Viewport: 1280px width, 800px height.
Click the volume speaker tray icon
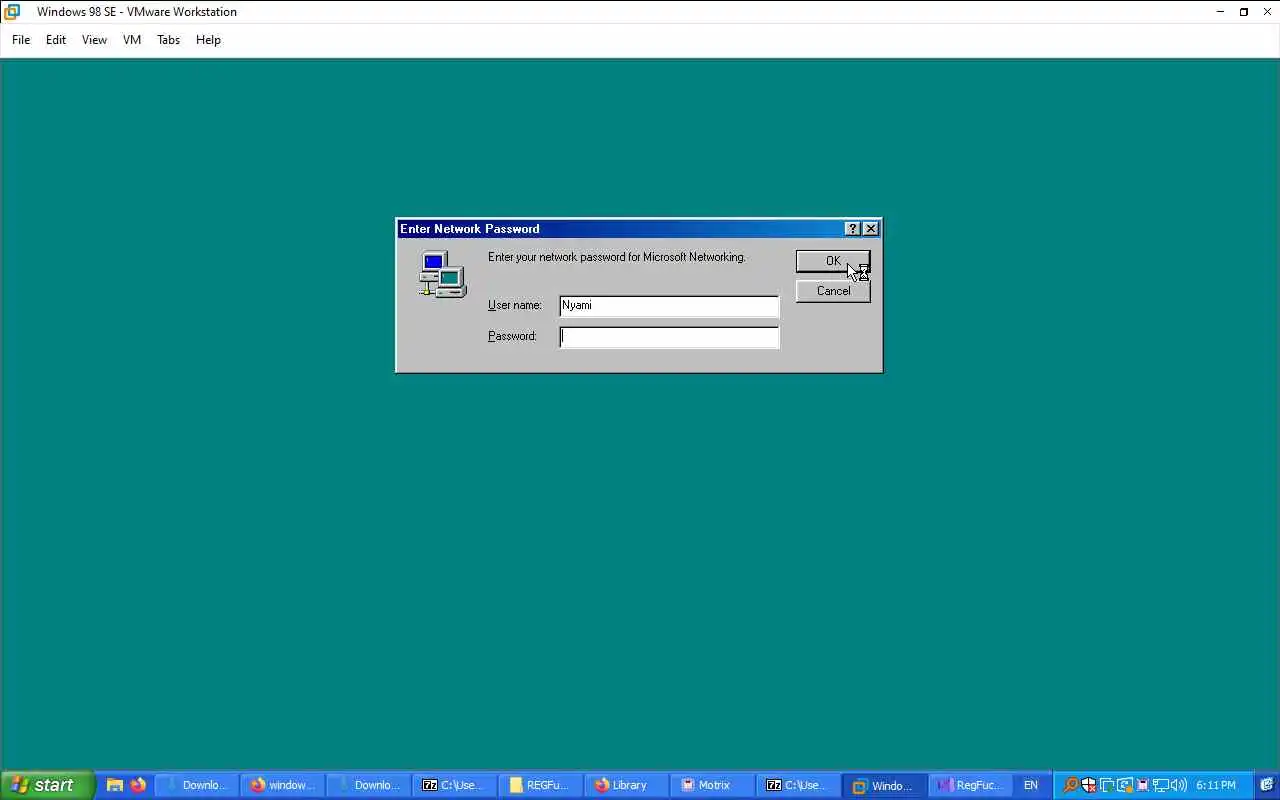(1179, 785)
